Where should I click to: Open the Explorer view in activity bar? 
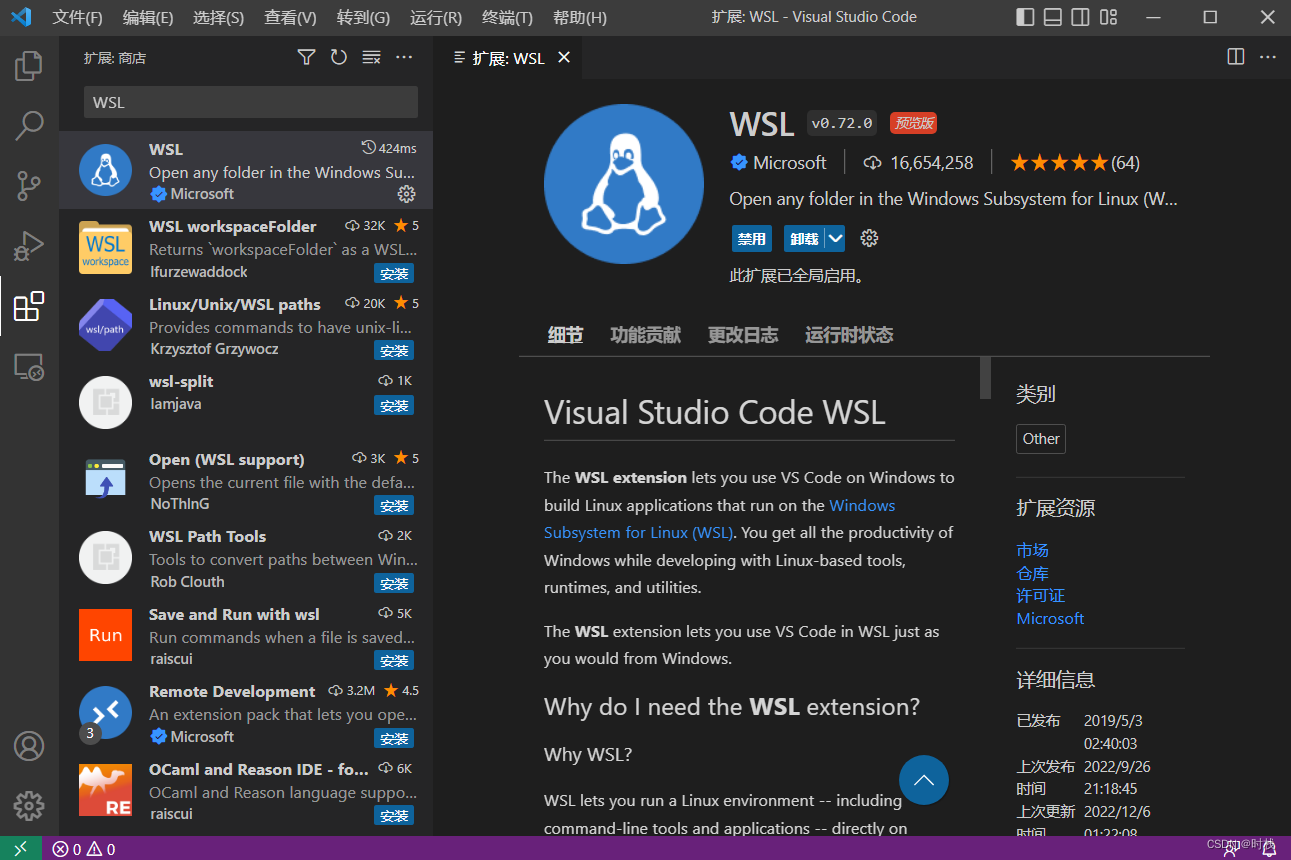coord(29,66)
